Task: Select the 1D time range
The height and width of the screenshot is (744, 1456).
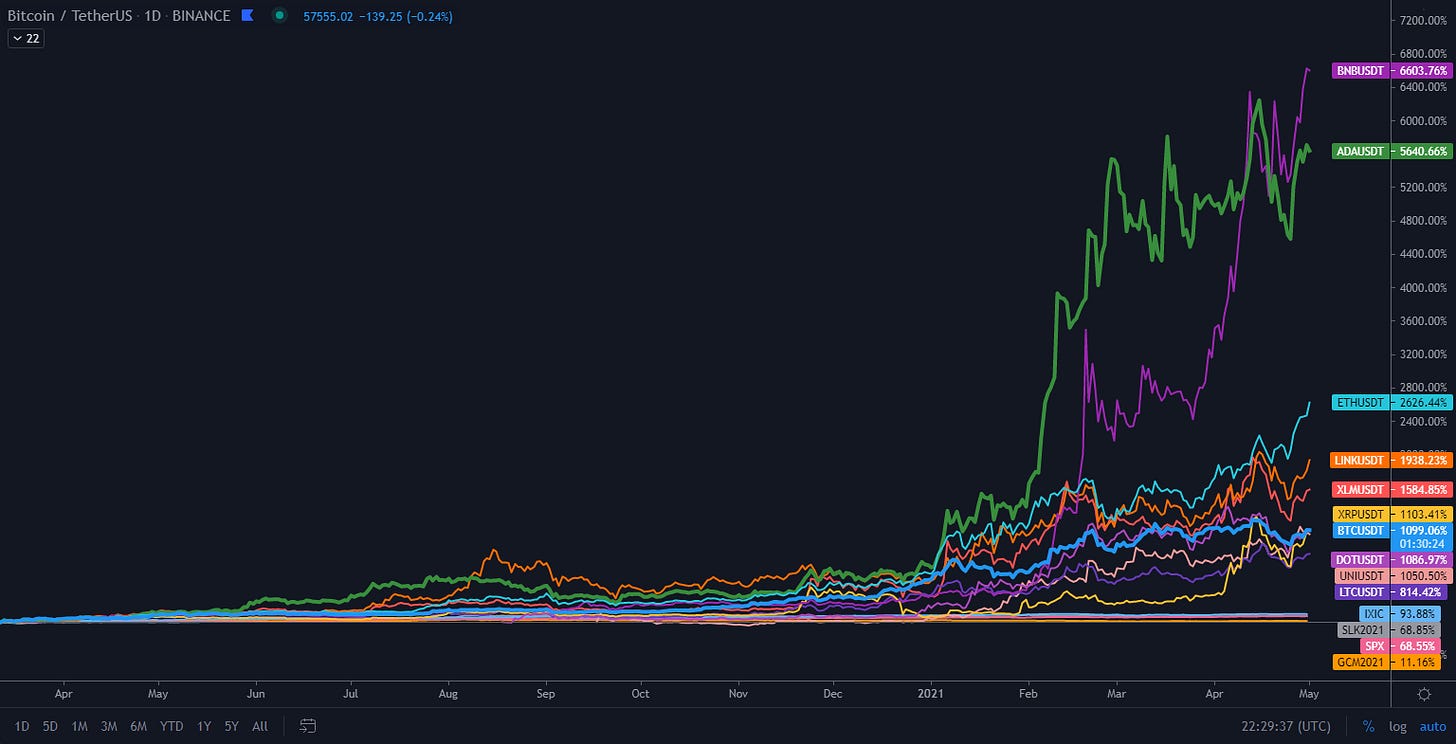Action: 22,726
